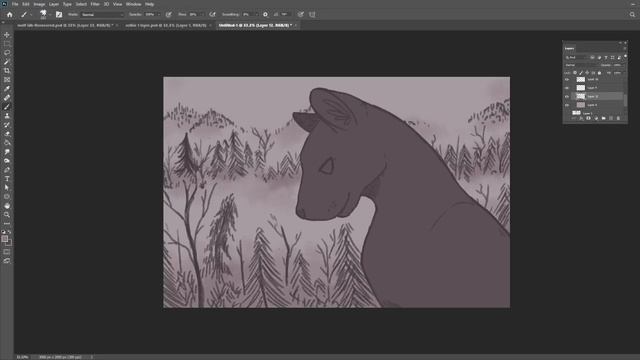Toggle the Brush Settings panel button
Viewport: 640px width, 360px height.
tap(59, 14)
